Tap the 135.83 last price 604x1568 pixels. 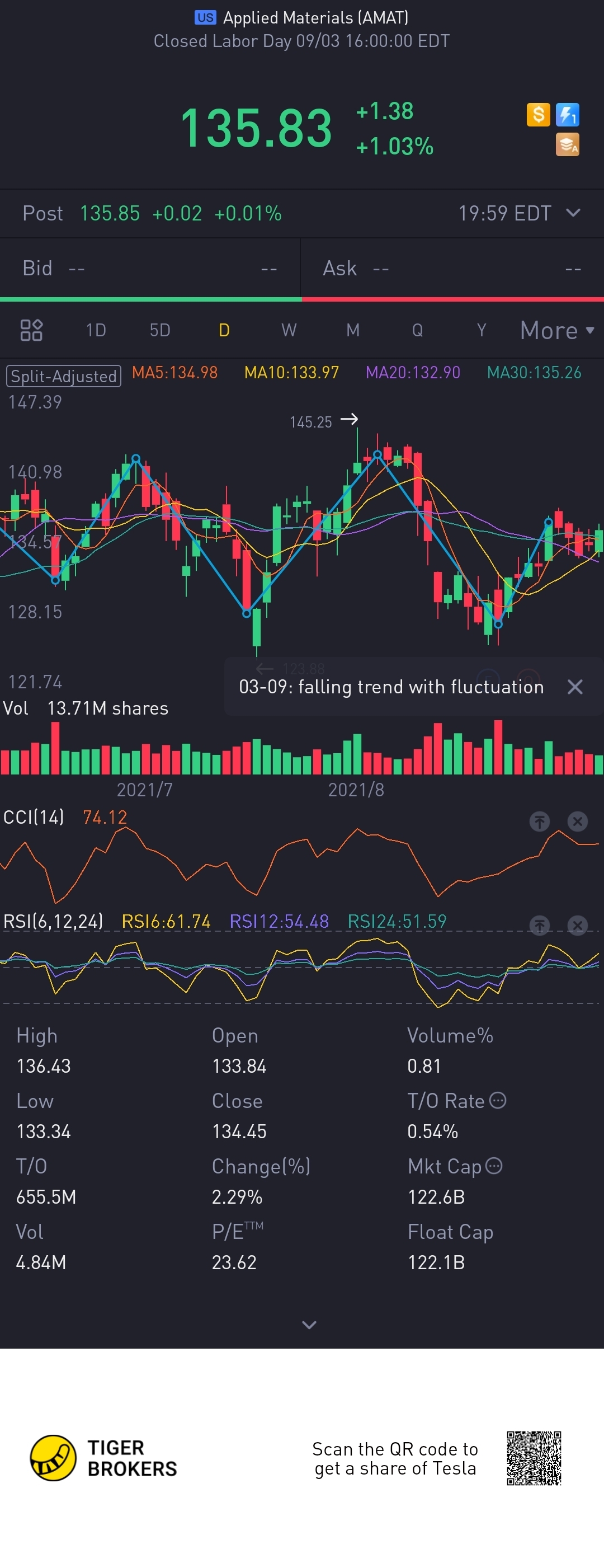click(256, 128)
